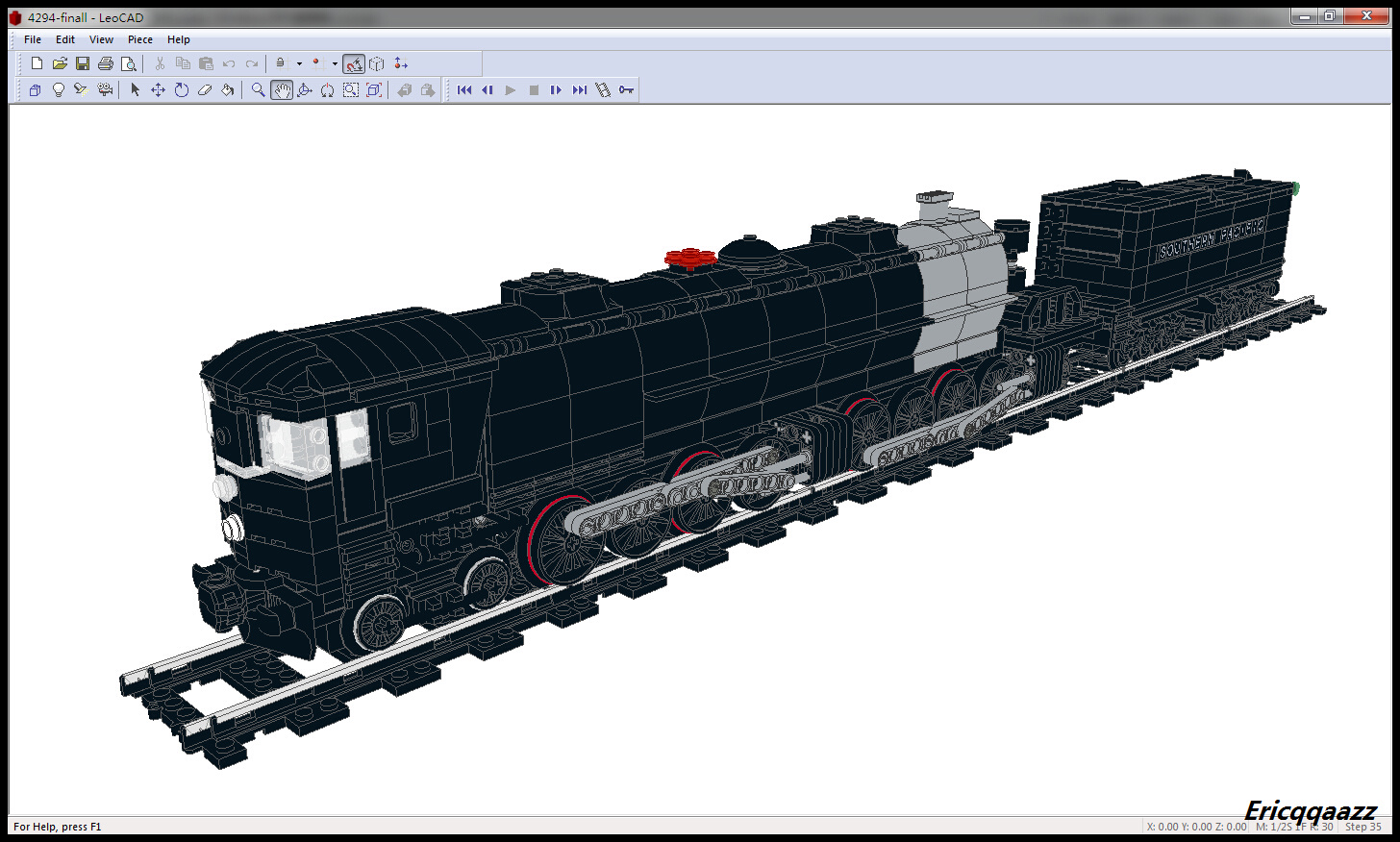Activate the Spotlight tool

(x=80, y=89)
